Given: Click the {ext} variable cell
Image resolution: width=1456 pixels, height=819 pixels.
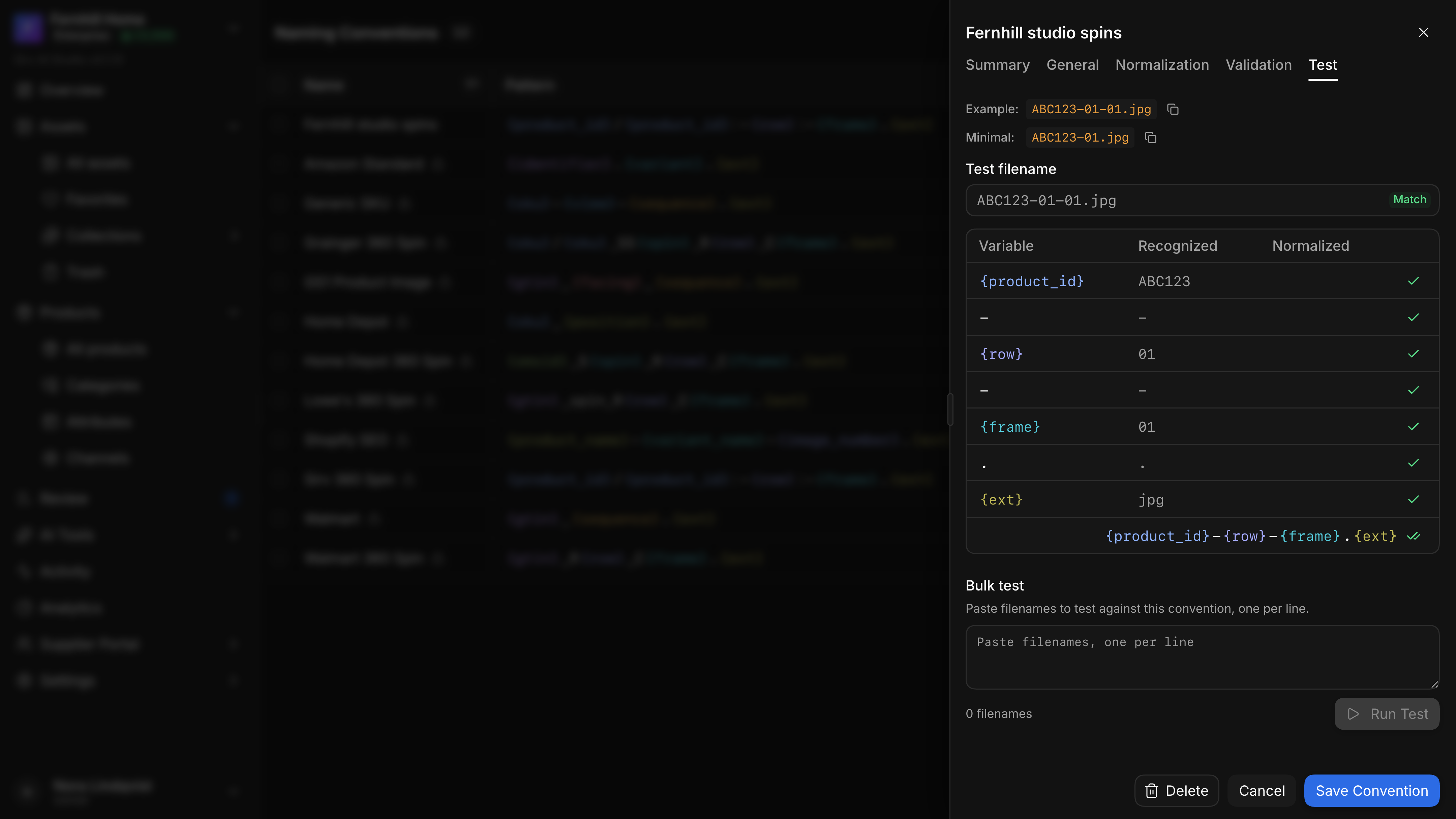Looking at the screenshot, I should (x=1001, y=499).
